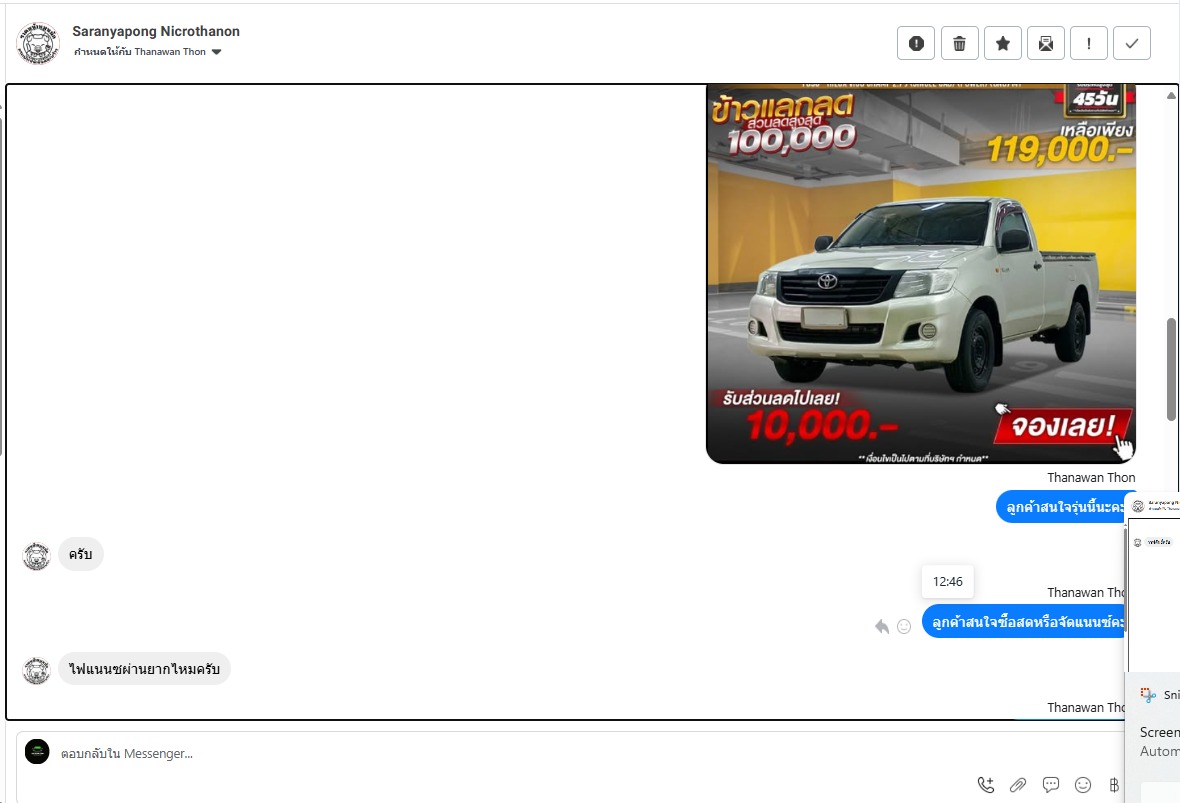React with smiley next to 12:46 message
This screenshot has height=803, width=1180.
904,626
